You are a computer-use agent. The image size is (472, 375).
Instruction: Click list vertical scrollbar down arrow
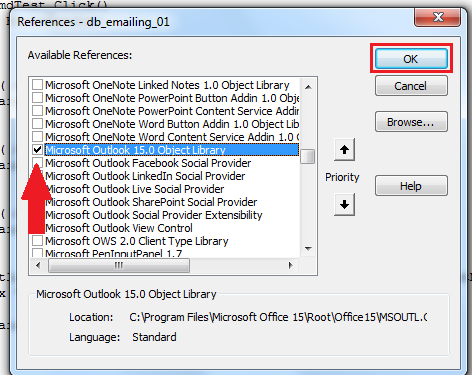point(308,249)
